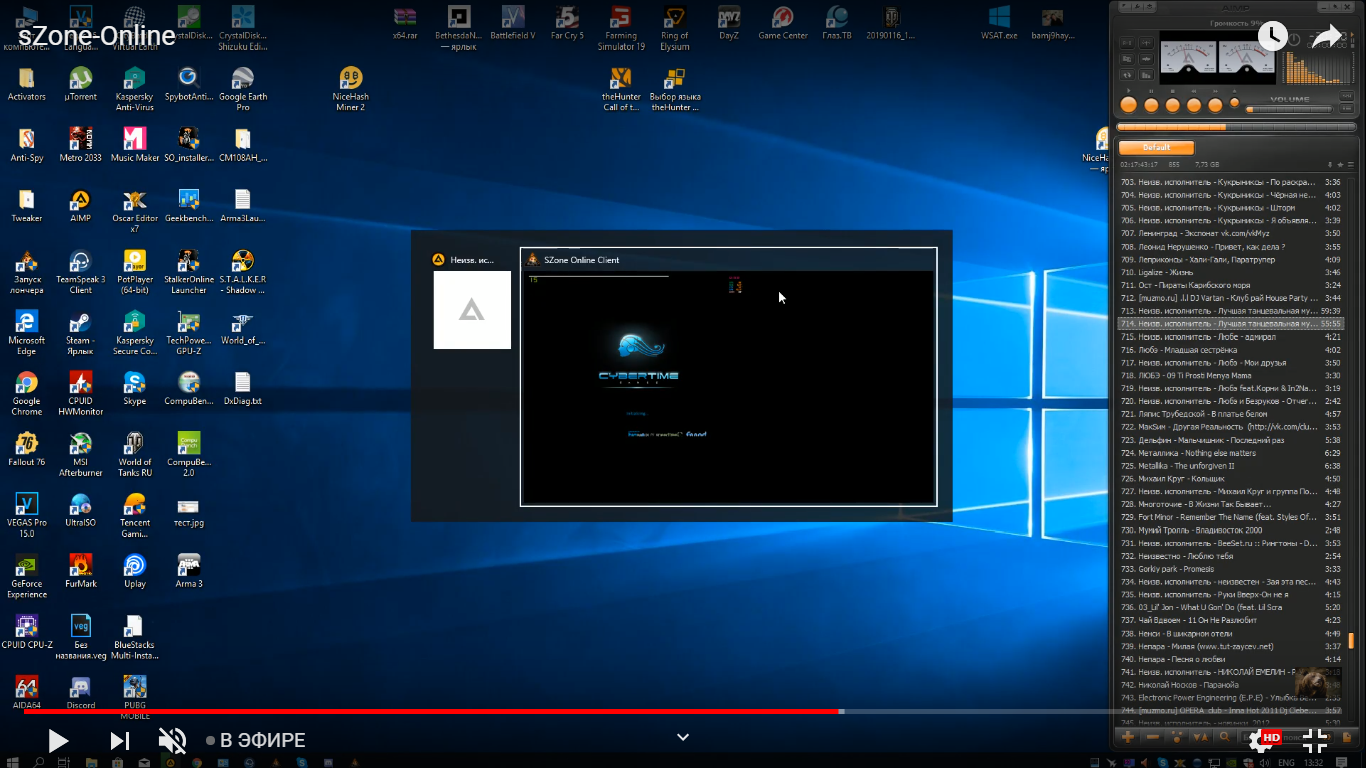This screenshot has height=768, width=1366.
Task: Open Arma 3 desktop icon
Action: (x=188, y=571)
